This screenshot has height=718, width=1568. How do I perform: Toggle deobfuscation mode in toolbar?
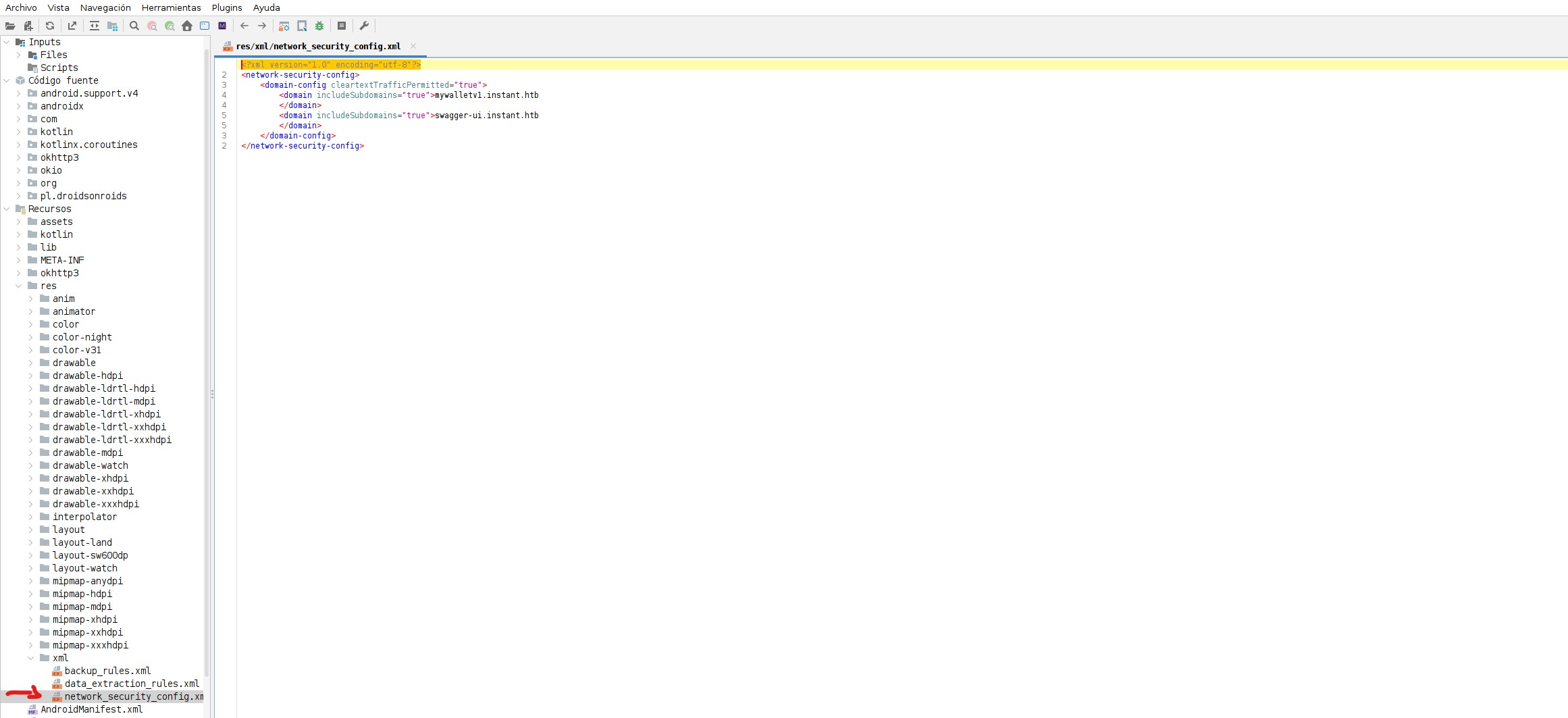[284, 26]
